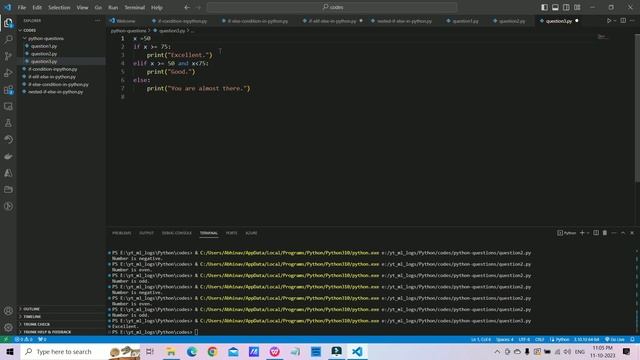Open the Selection menu
640x360 pixels.
[x=59, y=7]
